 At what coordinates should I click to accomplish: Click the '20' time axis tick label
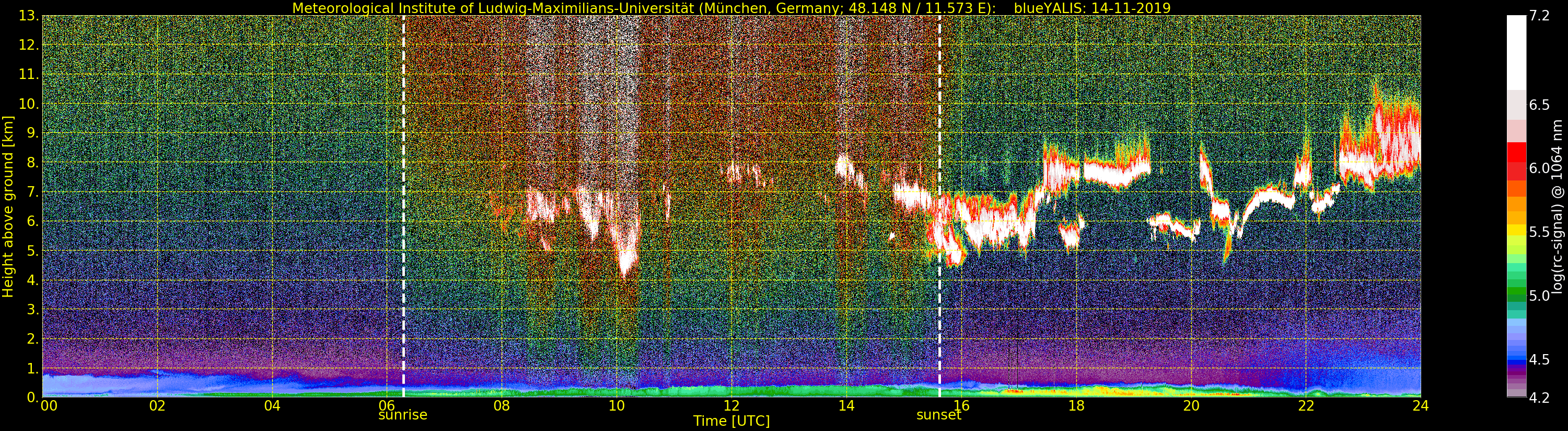click(x=1191, y=406)
